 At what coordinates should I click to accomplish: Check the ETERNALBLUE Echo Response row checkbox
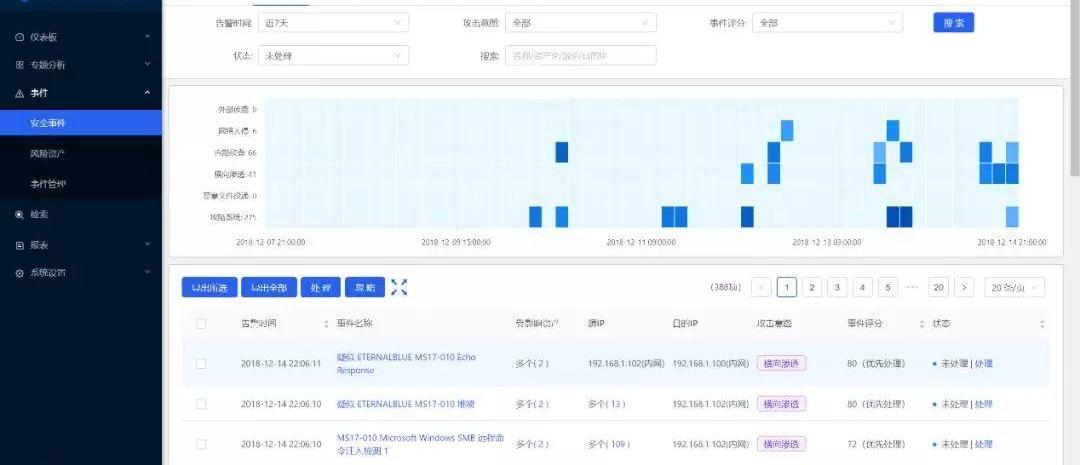tap(201, 363)
